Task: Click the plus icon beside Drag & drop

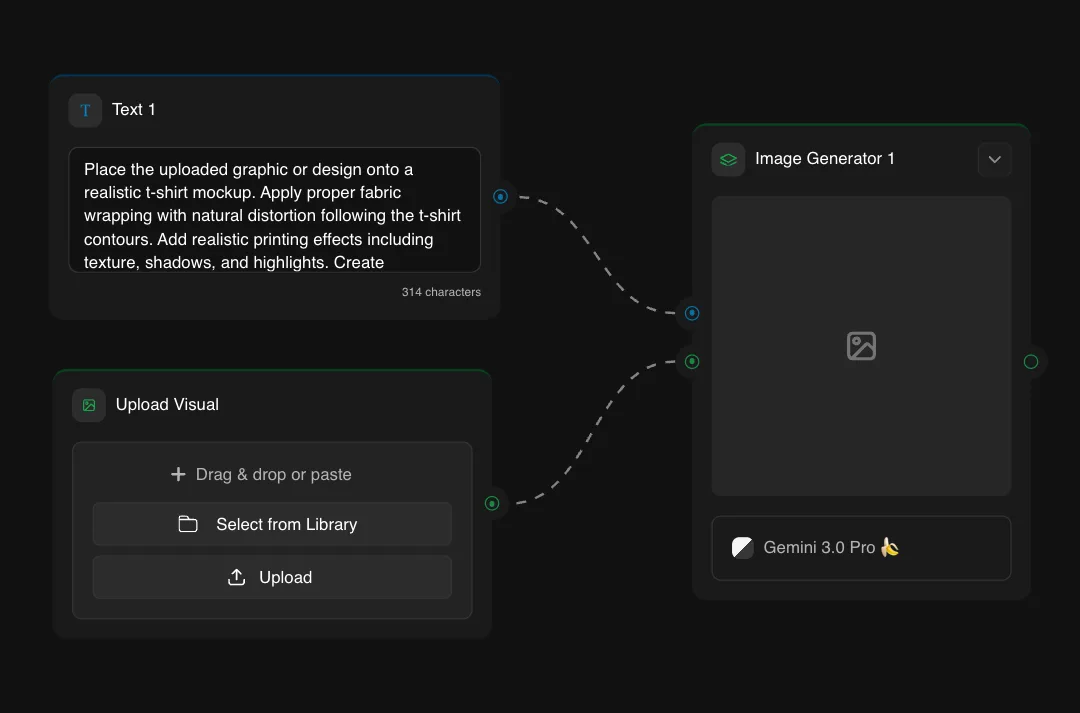Action: coord(178,474)
